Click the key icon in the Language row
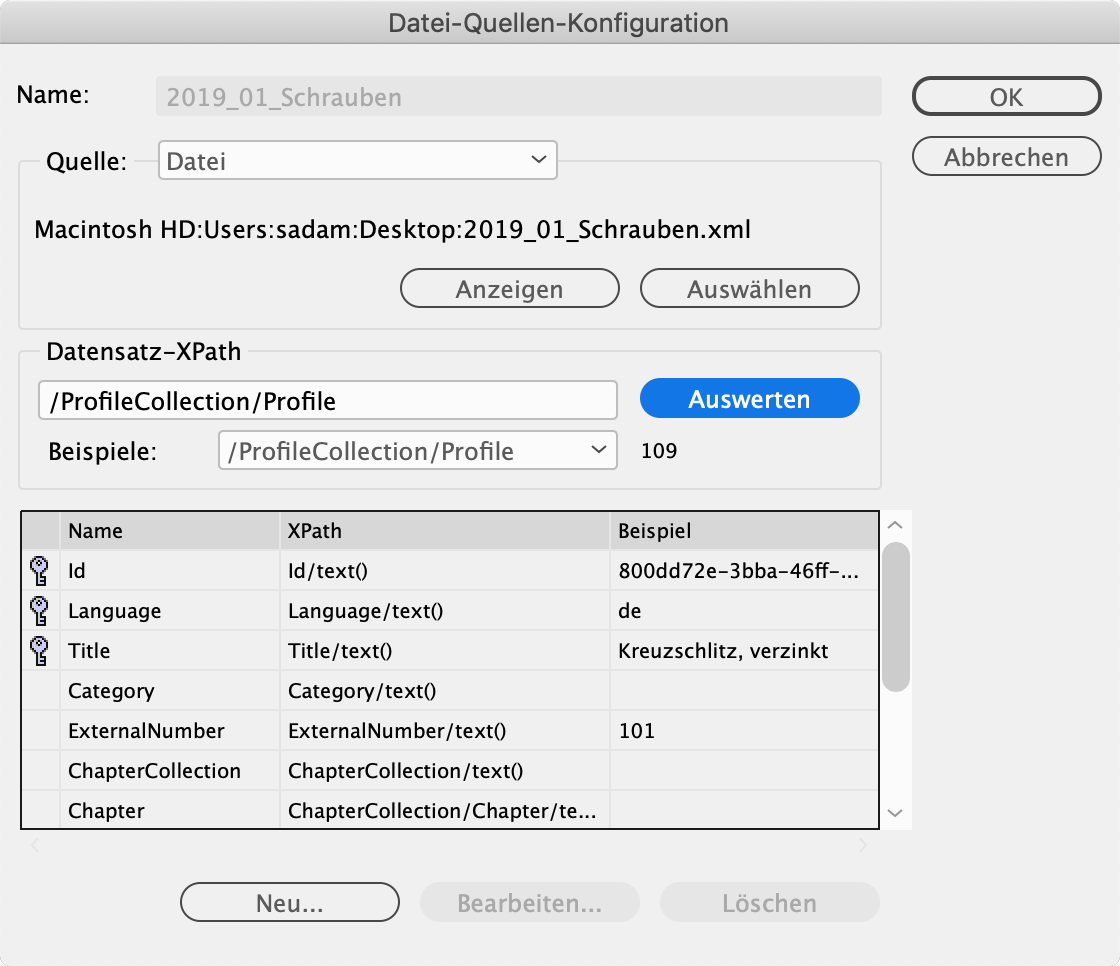The height and width of the screenshot is (966, 1120). (x=40, y=611)
